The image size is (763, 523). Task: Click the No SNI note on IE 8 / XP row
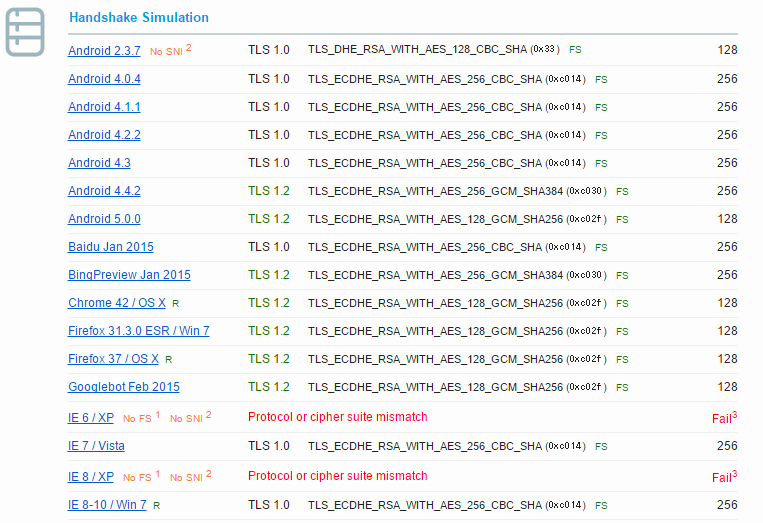click(x=190, y=477)
